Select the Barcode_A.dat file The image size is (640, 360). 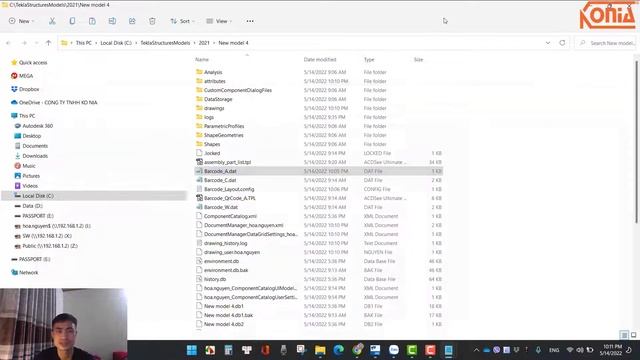click(x=319, y=171)
